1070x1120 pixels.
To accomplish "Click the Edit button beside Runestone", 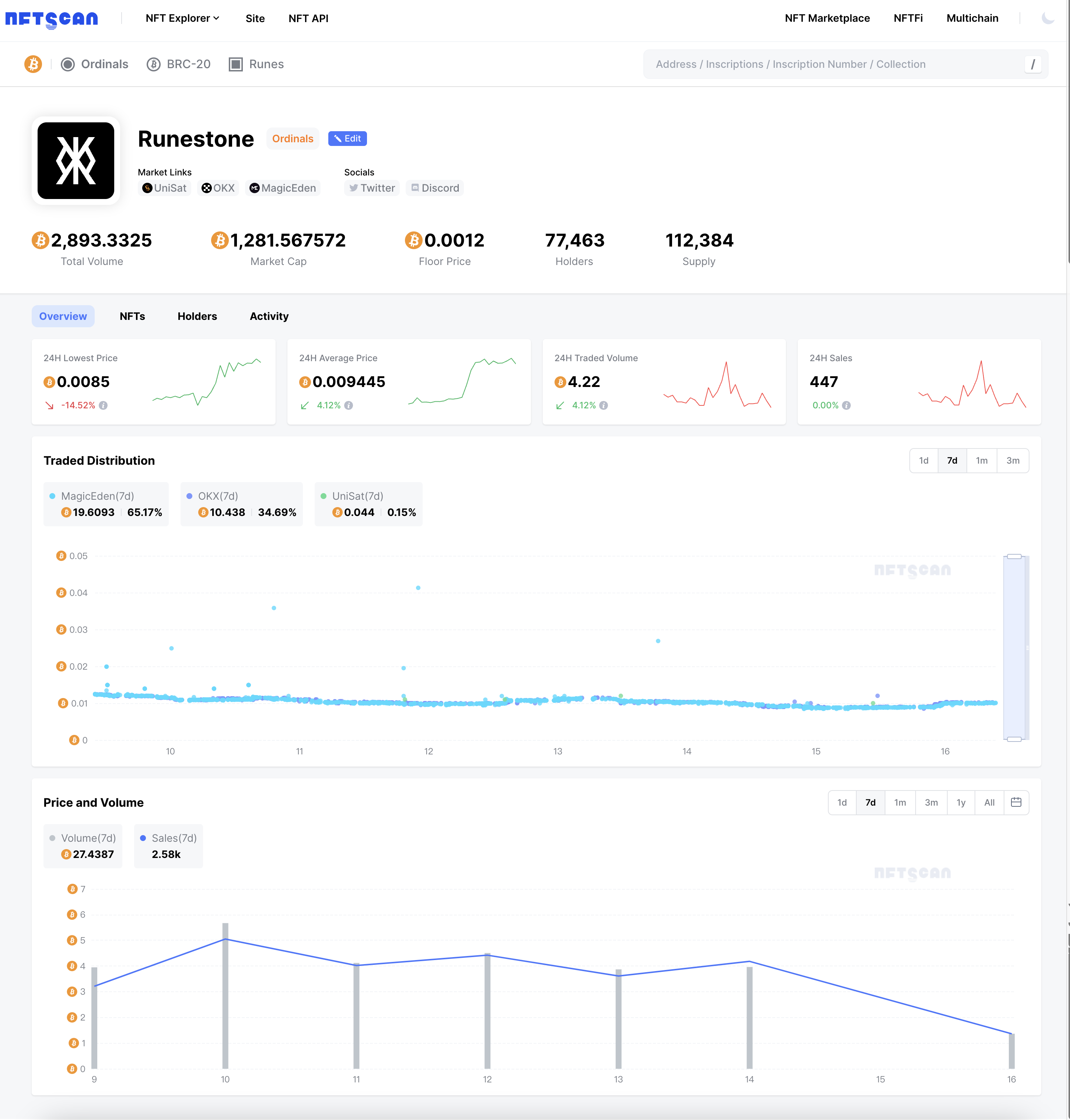I will point(347,139).
